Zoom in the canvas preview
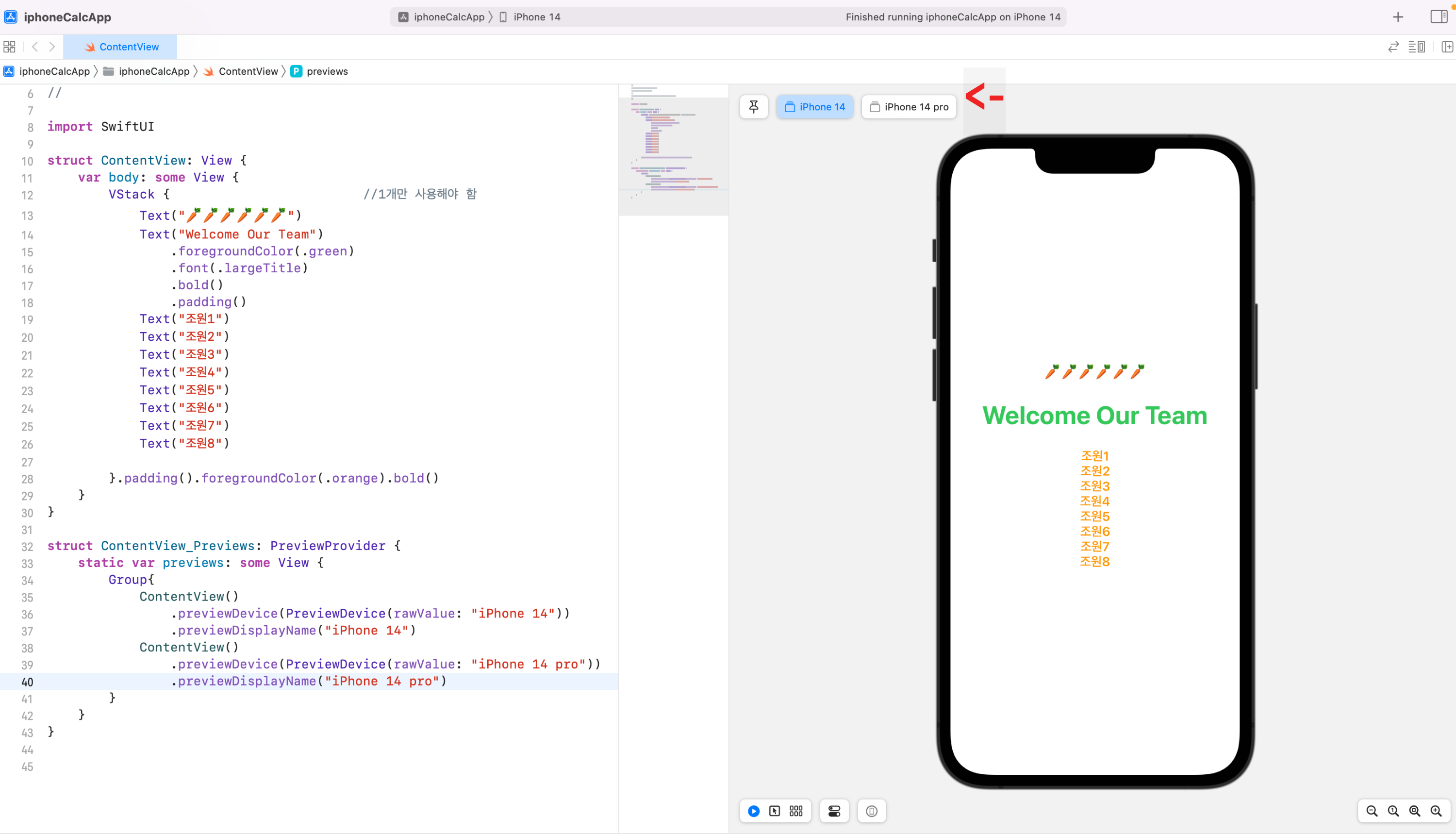This screenshot has height=834, width=1456. click(1436, 811)
